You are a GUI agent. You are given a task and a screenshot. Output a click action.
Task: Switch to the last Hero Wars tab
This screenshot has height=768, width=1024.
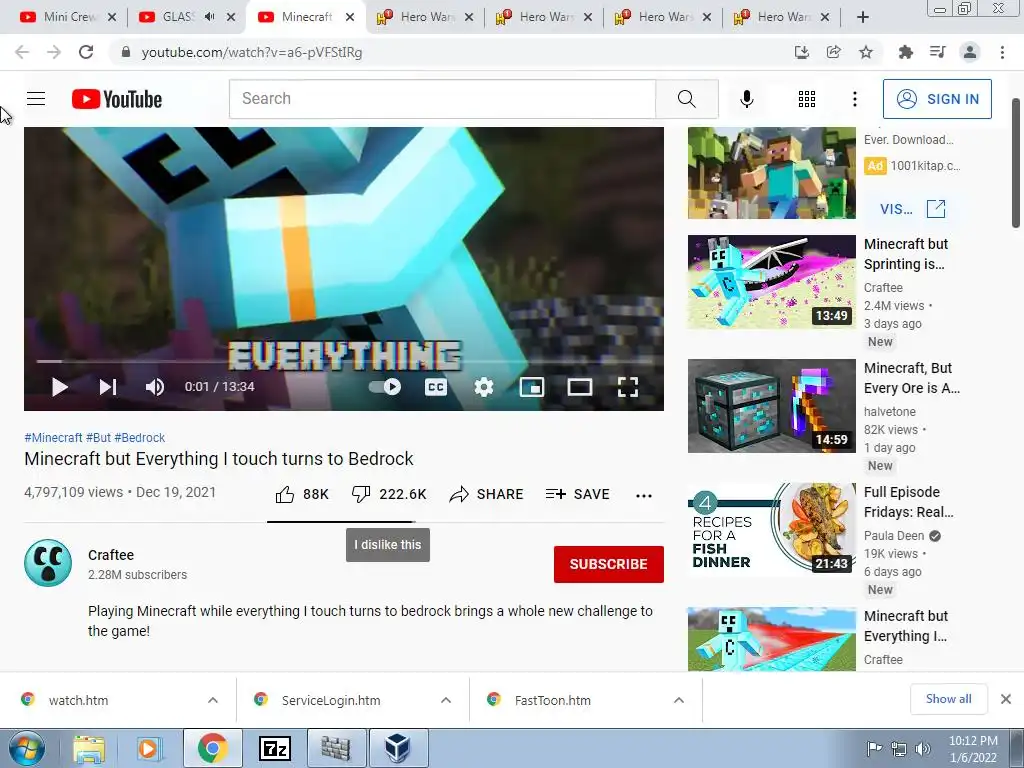[782, 17]
